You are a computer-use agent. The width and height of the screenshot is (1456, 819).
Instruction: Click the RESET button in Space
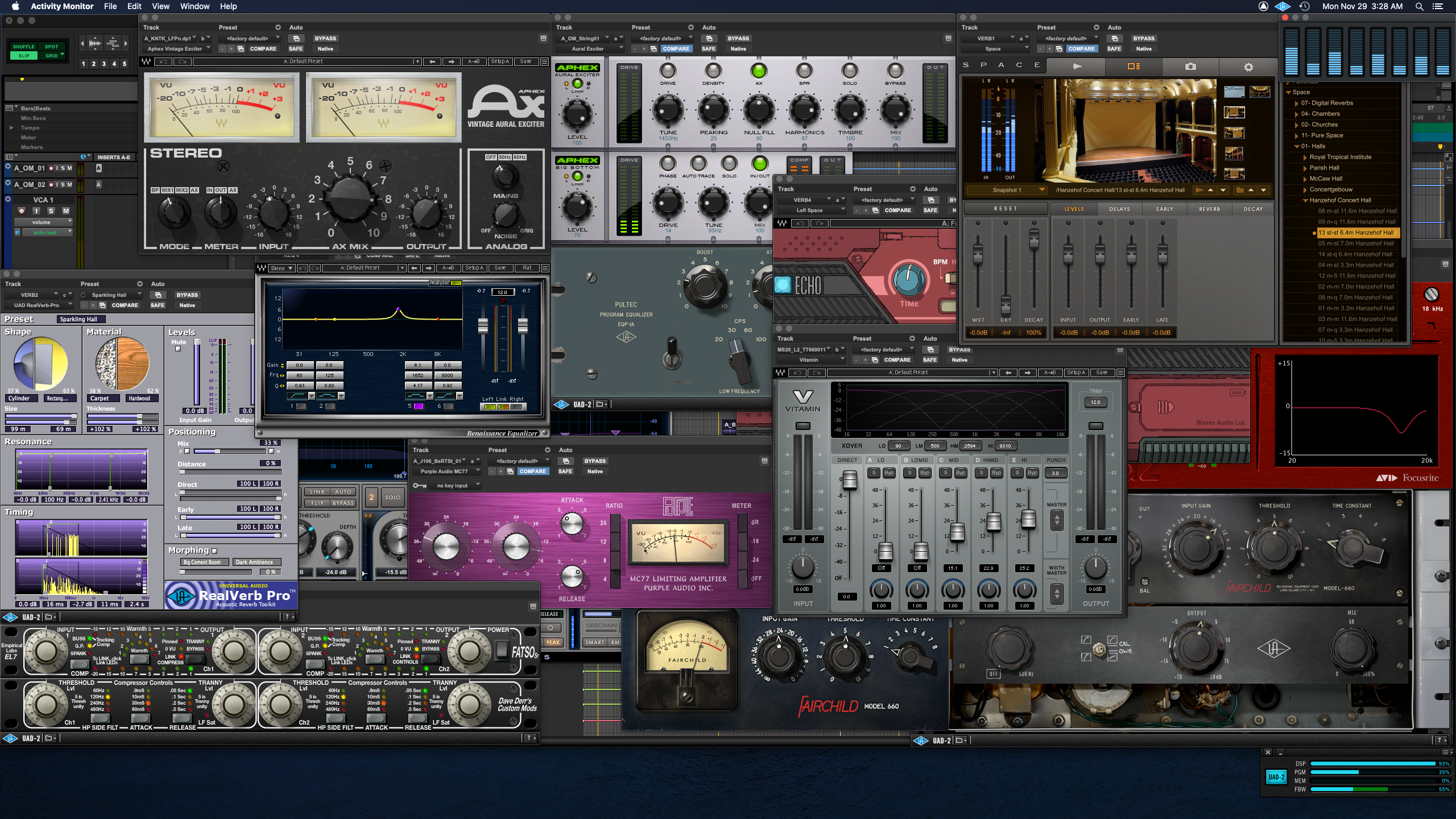tap(1006, 209)
